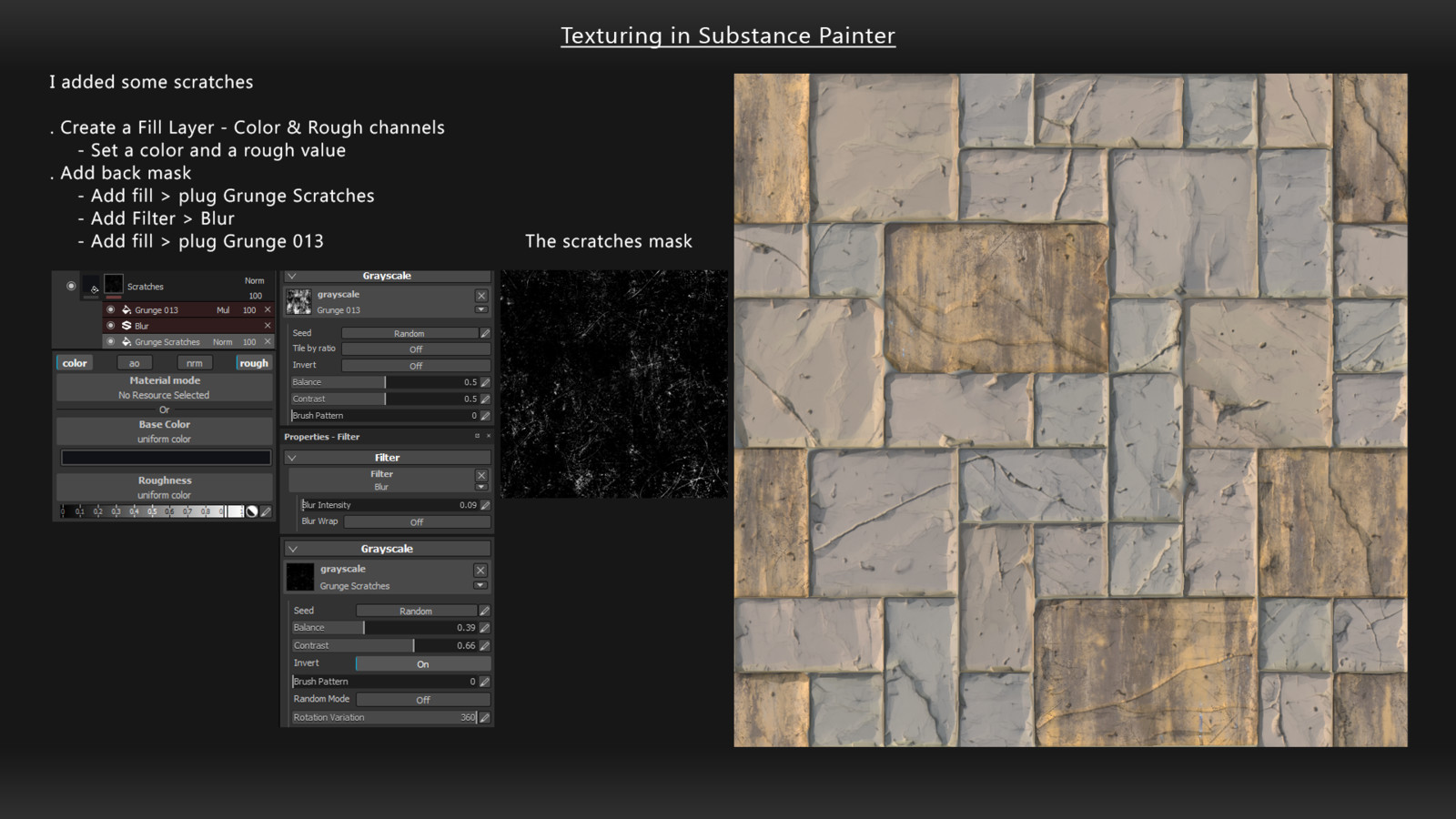Close the Properties - Filter panel
Screen dimensions: 1456x819
coord(488,436)
